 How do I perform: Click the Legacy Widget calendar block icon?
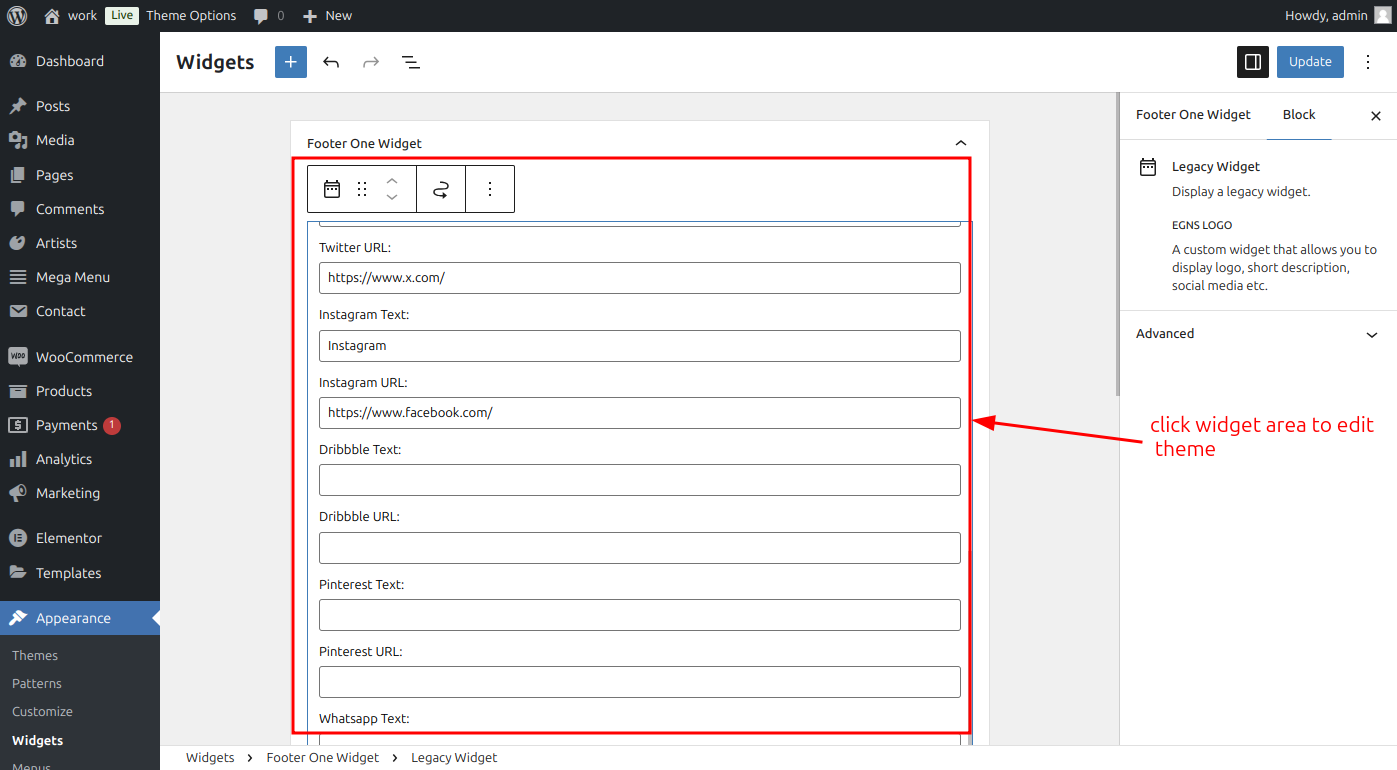tap(332, 189)
